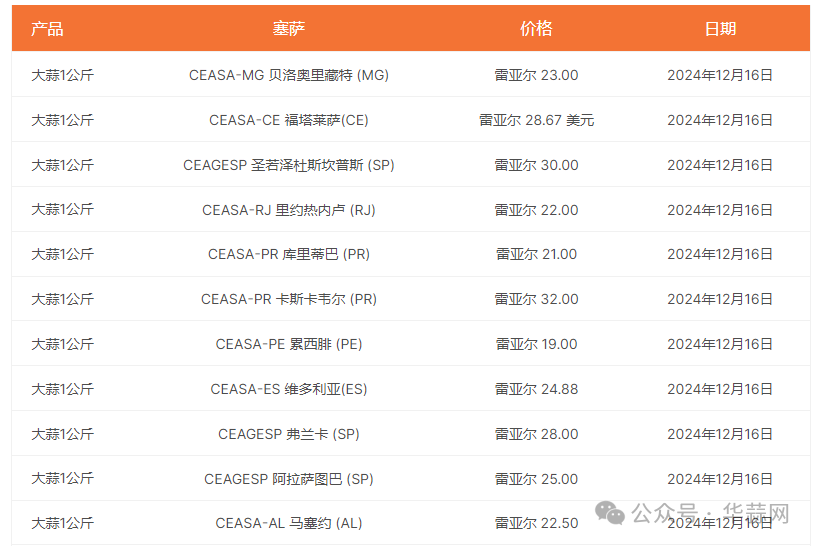The height and width of the screenshot is (546, 816).
Task: Click the price 雷亚尔 32.00
Action: pos(536,299)
